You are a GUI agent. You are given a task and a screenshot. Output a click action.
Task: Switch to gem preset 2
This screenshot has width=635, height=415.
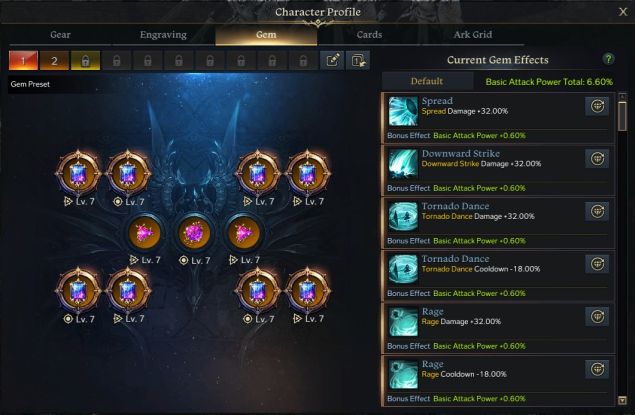(54, 61)
